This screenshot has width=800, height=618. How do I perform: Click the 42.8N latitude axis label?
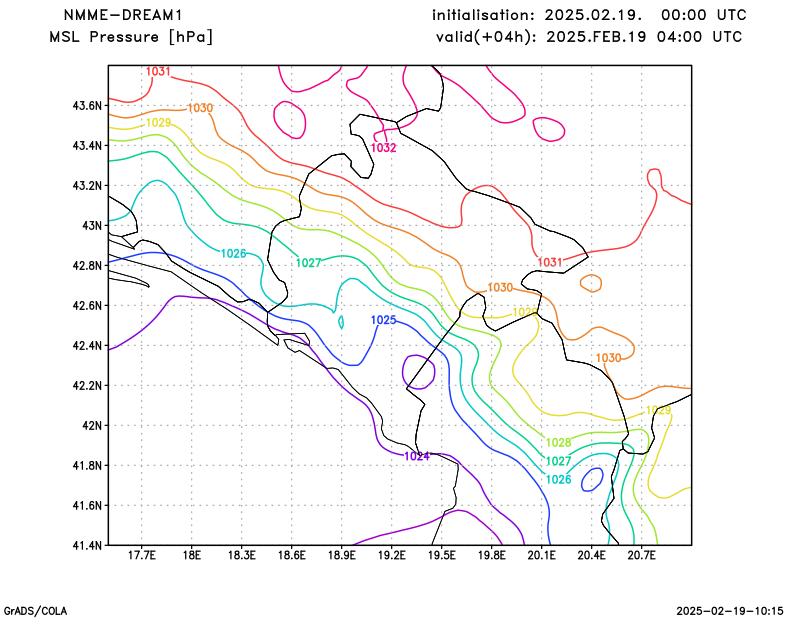click(87, 266)
